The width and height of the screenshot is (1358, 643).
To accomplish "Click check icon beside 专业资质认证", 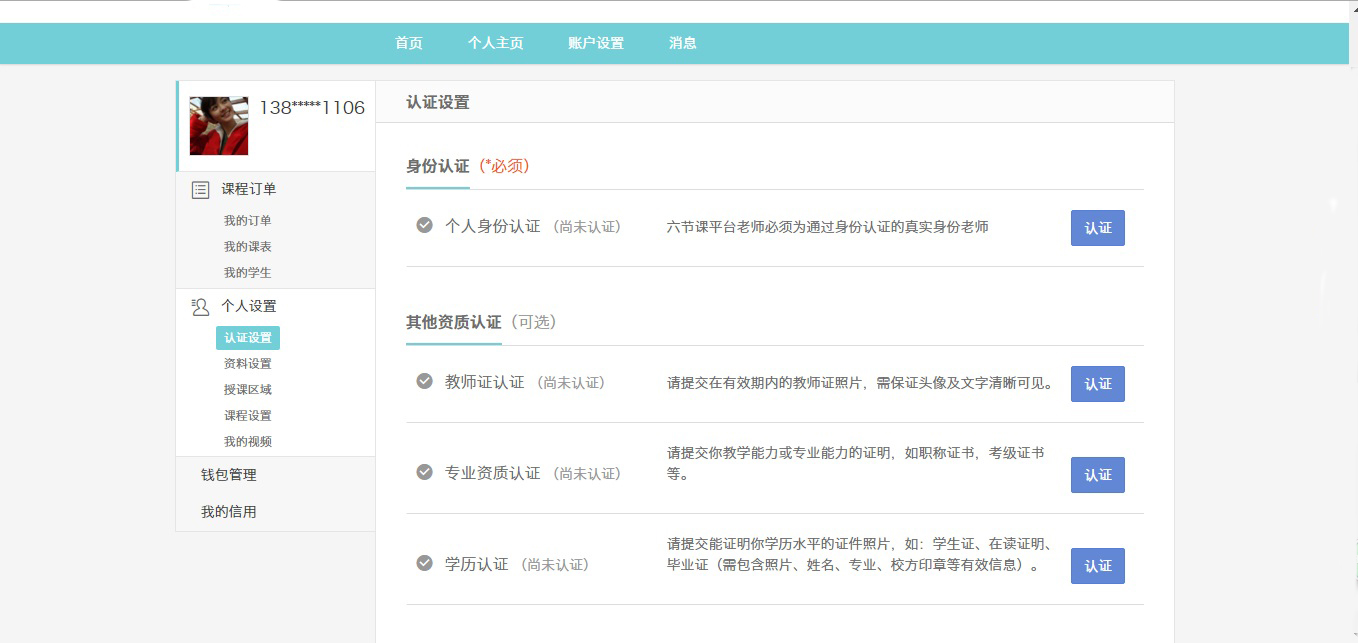I will click(424, 473).
